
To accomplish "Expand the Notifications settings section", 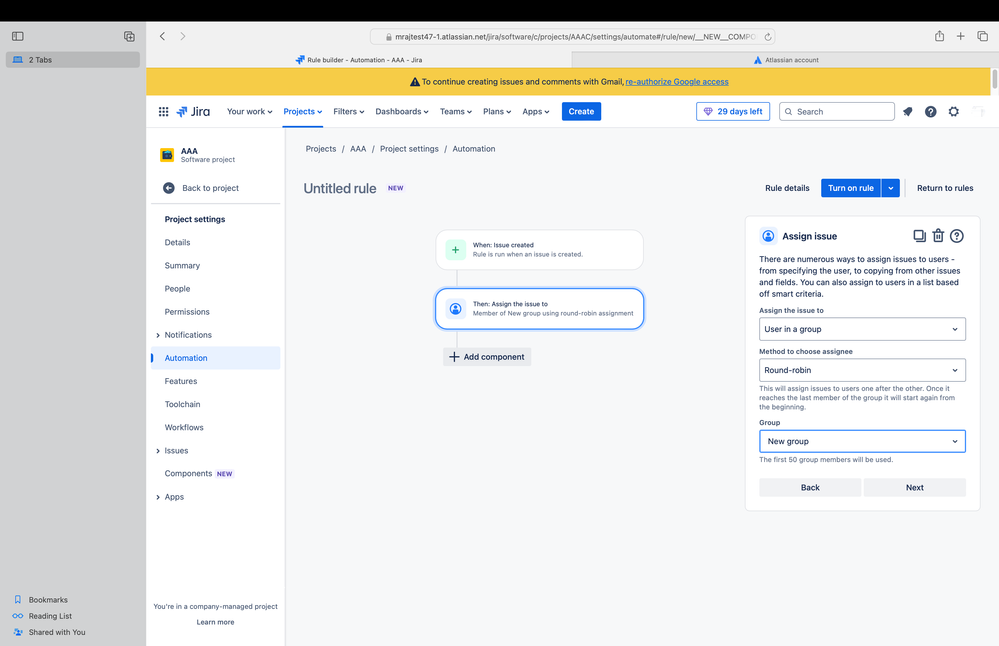I will tap(158, 335).
